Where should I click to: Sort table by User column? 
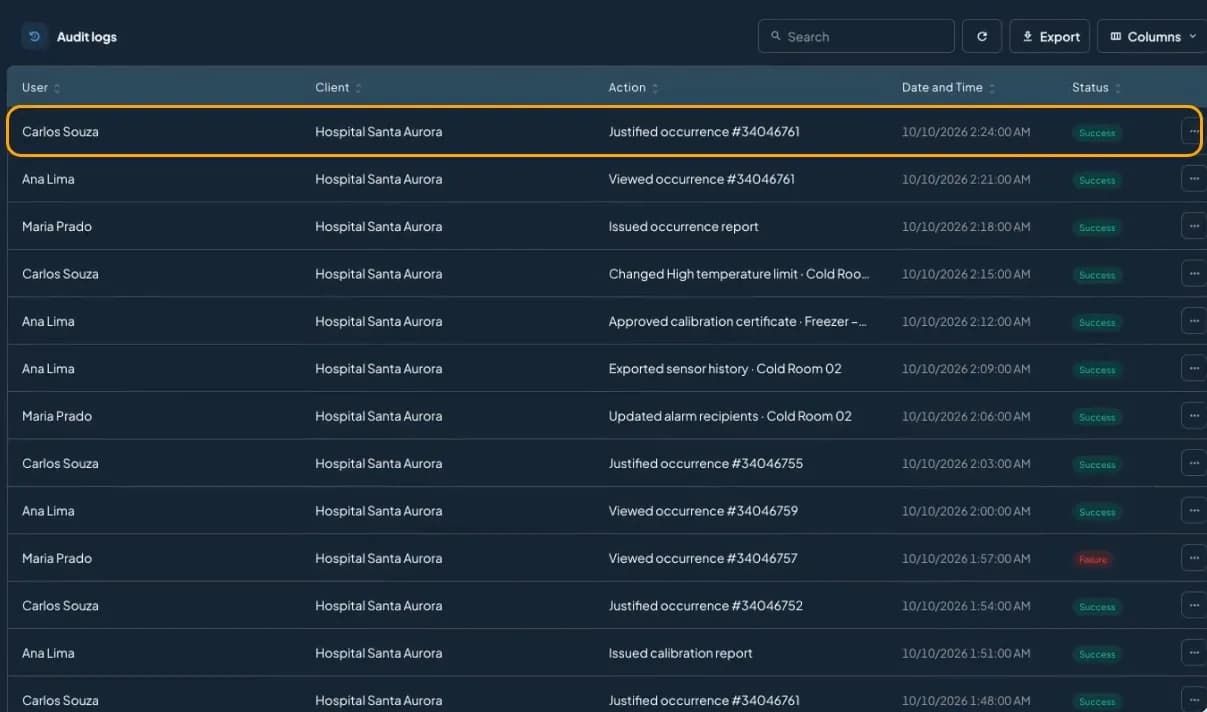click(x=41, y=88)
